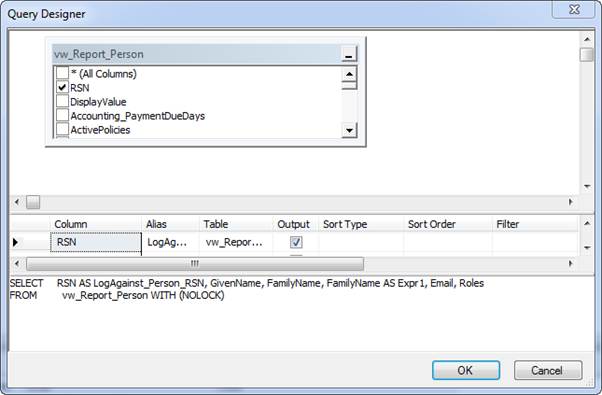Click the LogAg... Alias cell

click(x=170, y=242)
